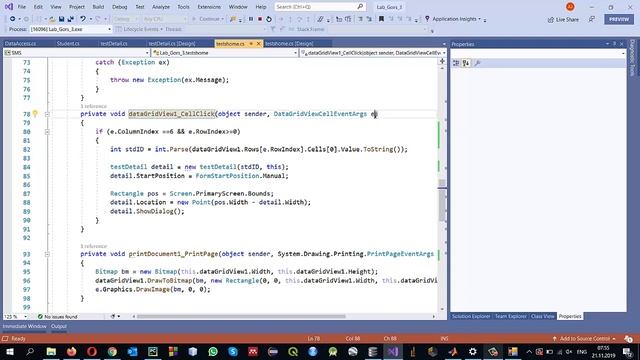The image size is (640, 360).
Task: Click the Application Insights pin icon
Action: 427,19
